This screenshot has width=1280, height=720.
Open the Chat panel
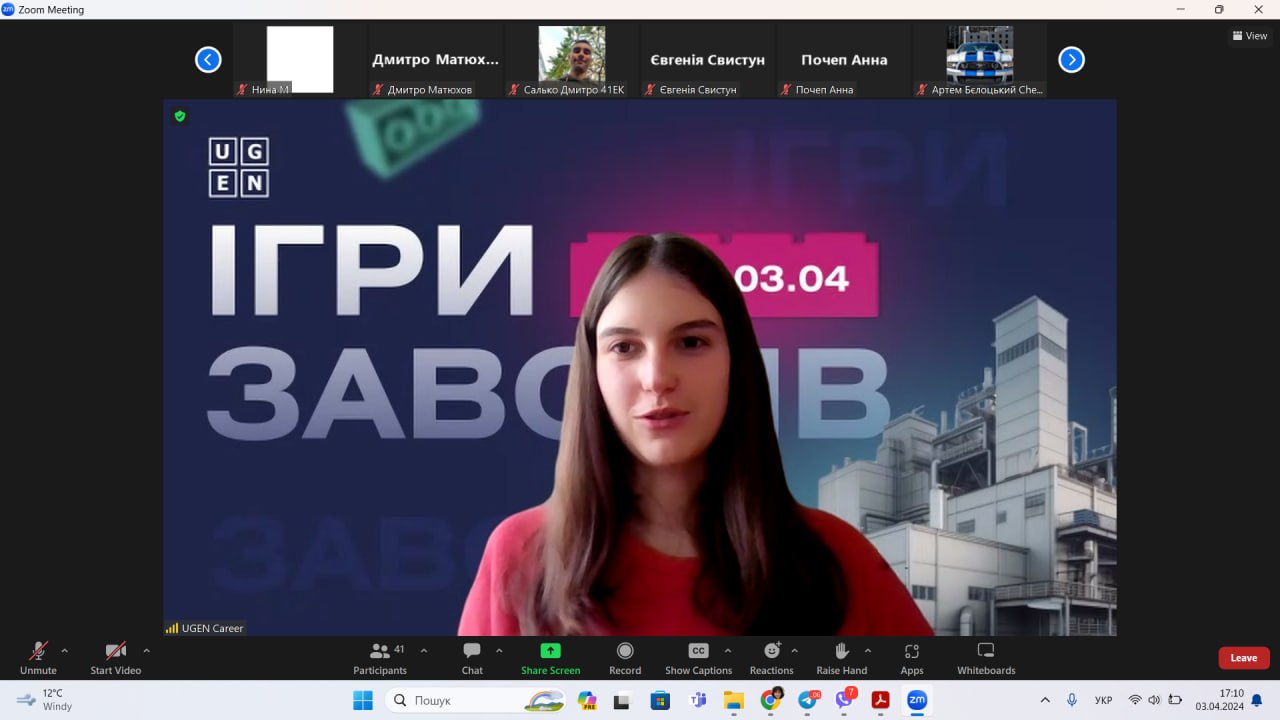point(472,658)
